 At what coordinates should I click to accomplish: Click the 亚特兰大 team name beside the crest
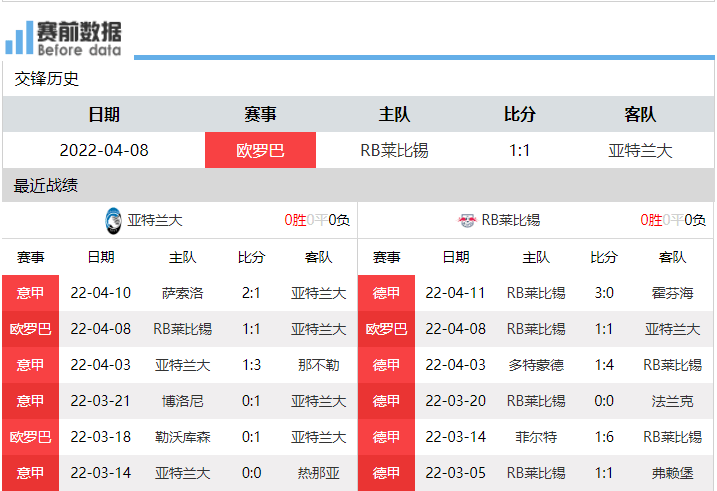155,220
